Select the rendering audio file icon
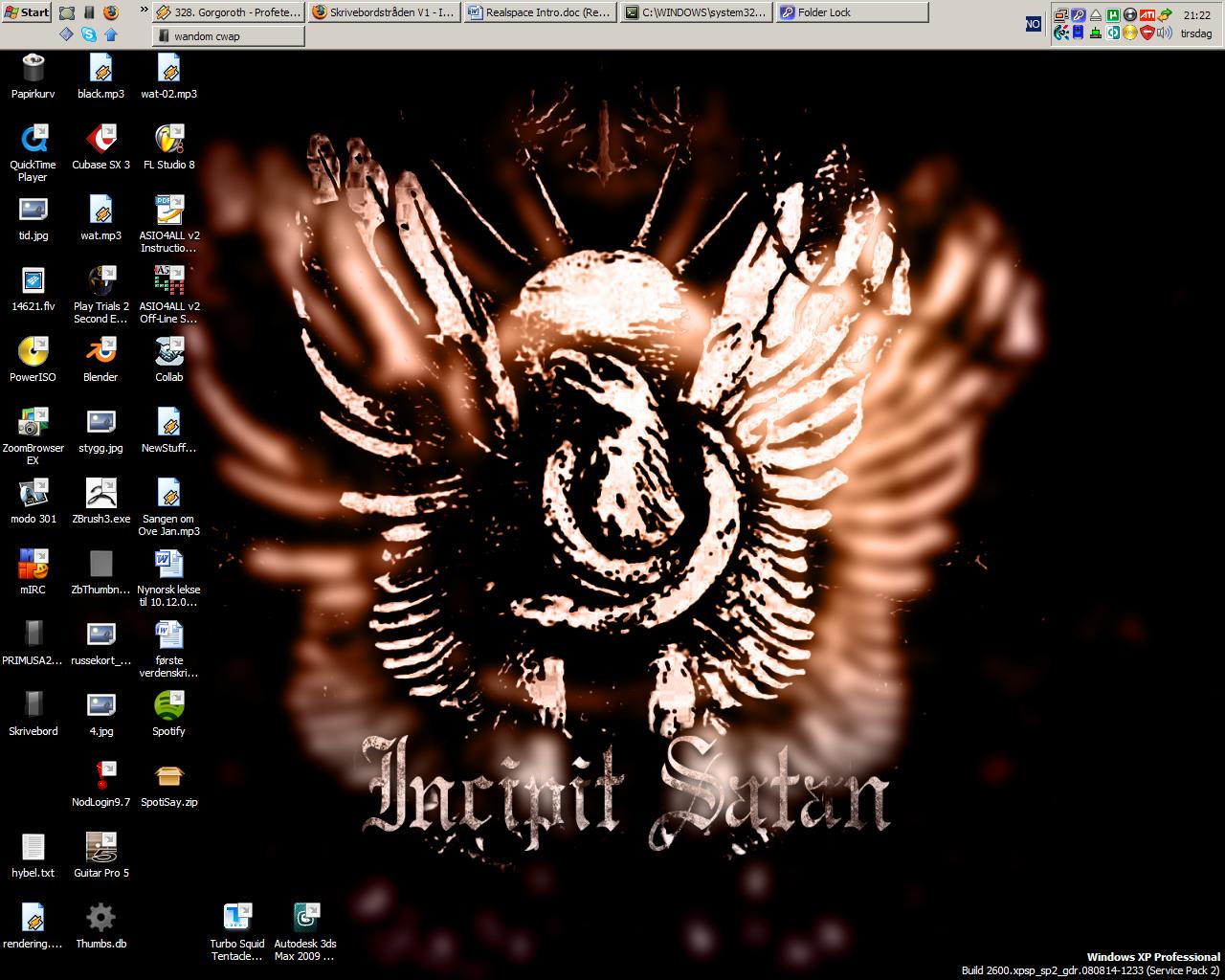The width and height of the screenshot is (1225, 980). [x=33, y=926]
